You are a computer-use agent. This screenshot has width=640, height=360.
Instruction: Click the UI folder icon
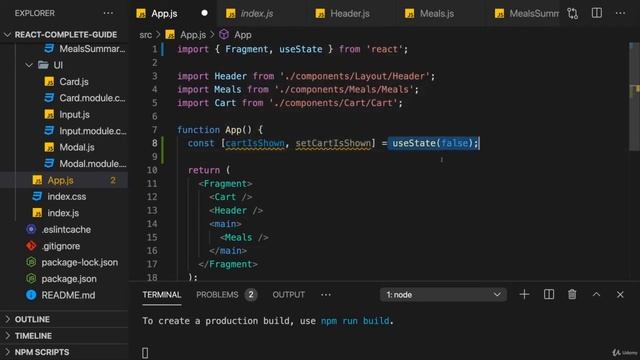pyautogui.click(x=43, y=65)
